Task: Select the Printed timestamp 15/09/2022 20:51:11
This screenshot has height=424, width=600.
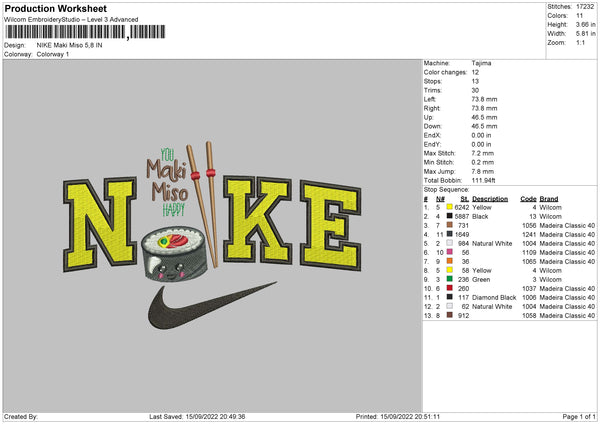Action: 410,416
